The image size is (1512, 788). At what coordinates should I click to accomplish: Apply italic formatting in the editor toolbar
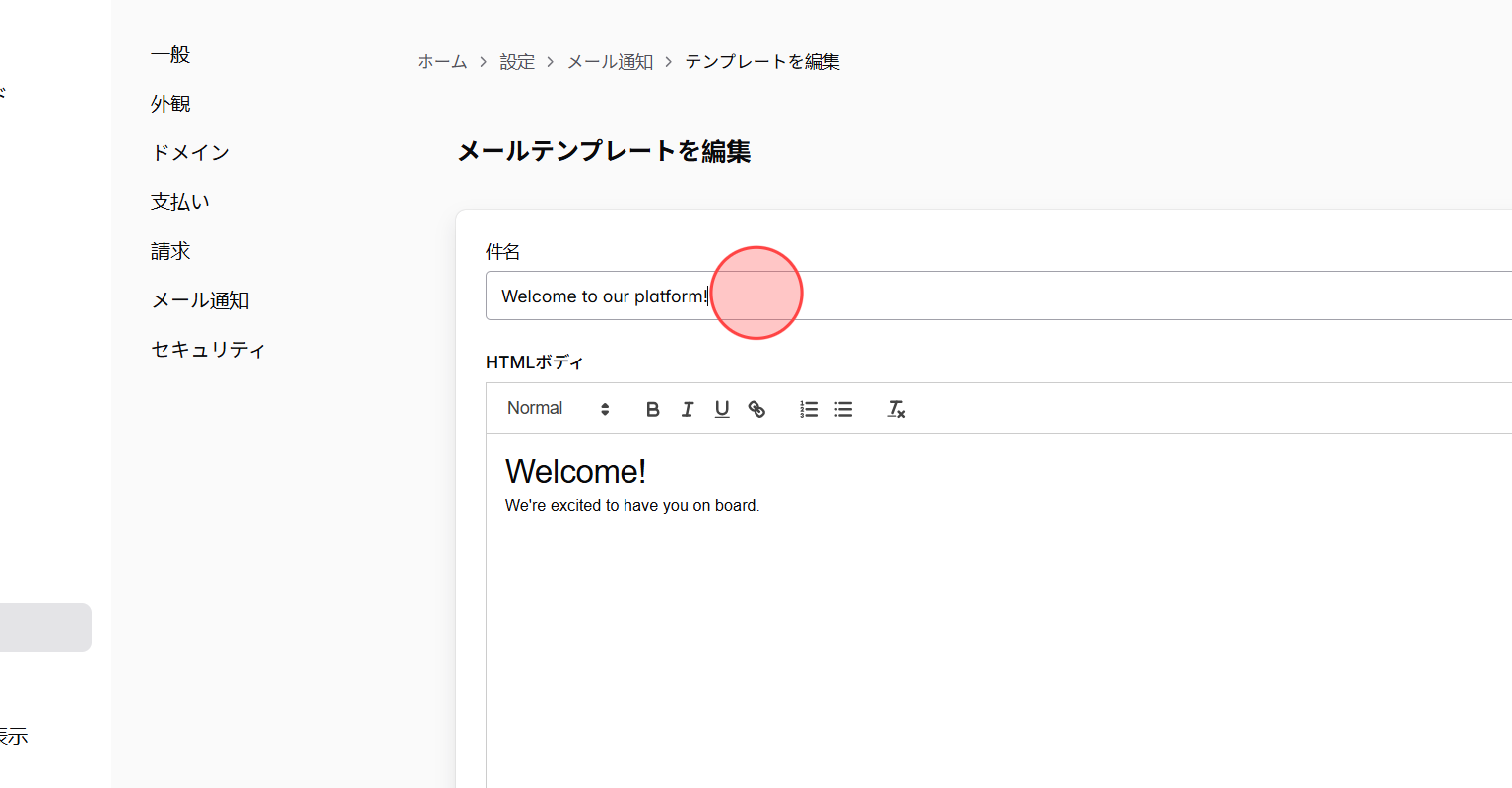pyautogui.click(x=687, y=408)
